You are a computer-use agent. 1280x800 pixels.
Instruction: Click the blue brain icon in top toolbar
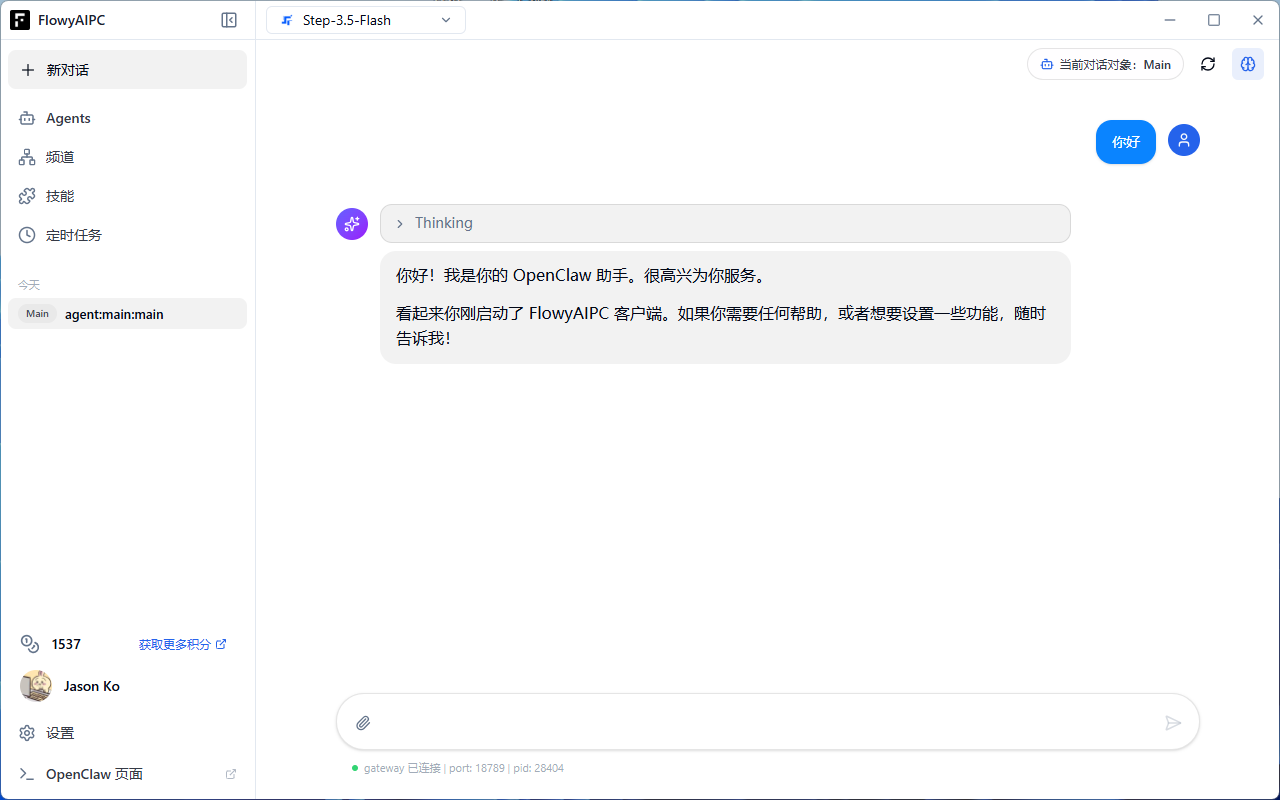(x=1247, y=64)
